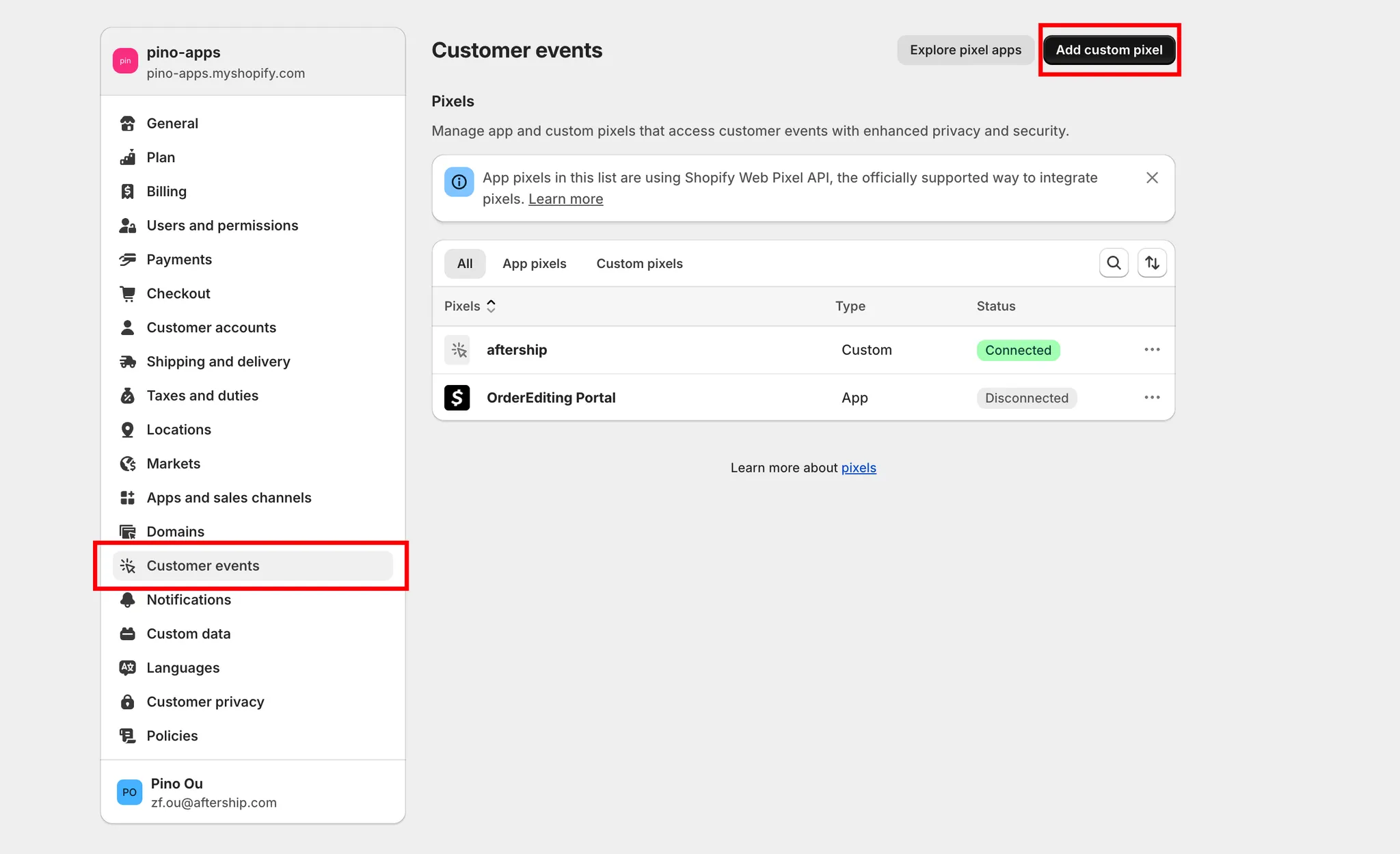Open Notifications settings from the sidebar

coord(189,600)
